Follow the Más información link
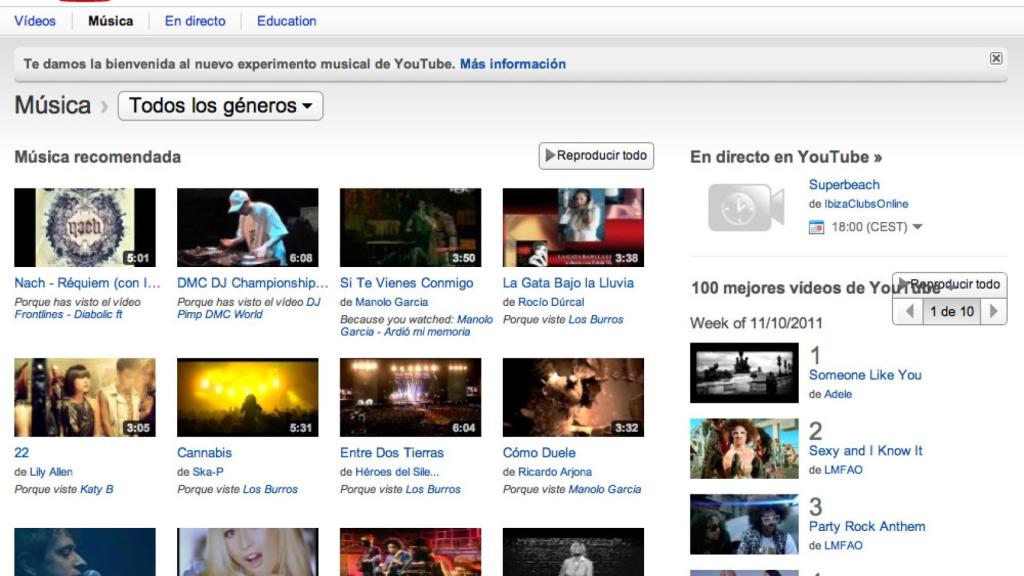 coord(512,64)
